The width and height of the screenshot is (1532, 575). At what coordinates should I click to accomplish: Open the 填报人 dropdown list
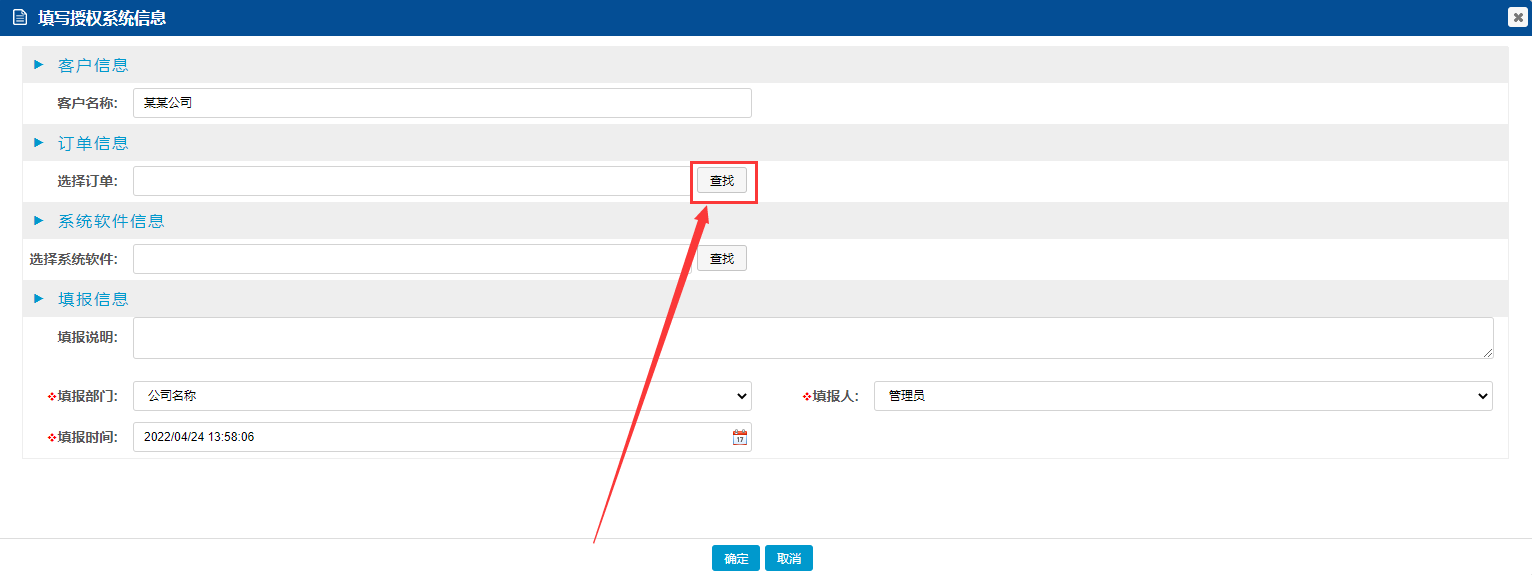(x=1182, y=396)
